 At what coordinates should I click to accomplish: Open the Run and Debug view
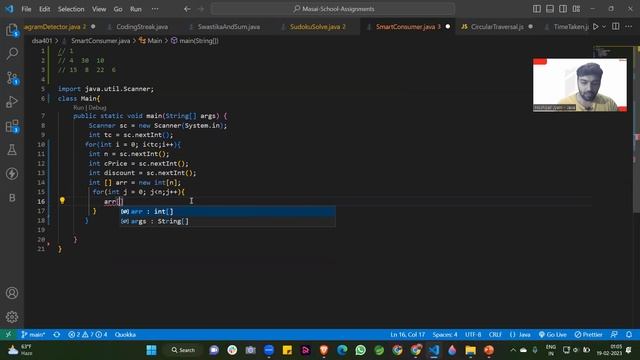point(12,102)
